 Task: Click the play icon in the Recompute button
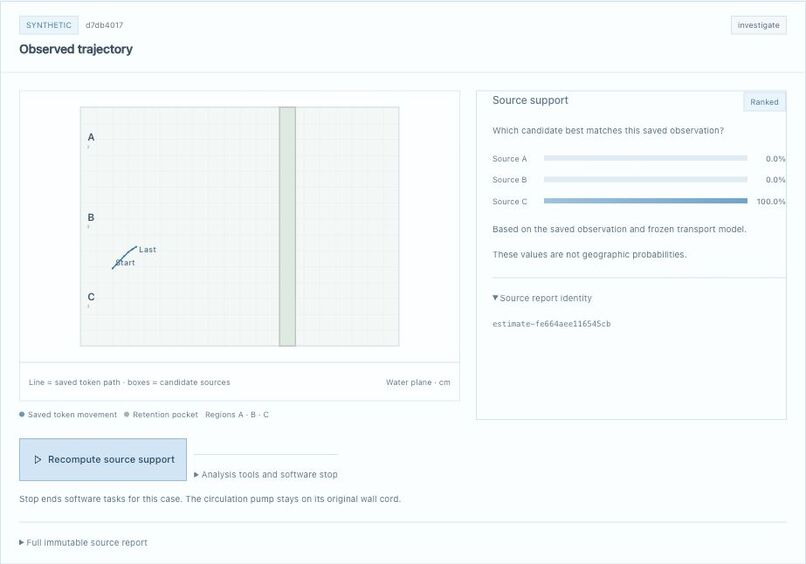pyautogui.click(x=38, y=460)
